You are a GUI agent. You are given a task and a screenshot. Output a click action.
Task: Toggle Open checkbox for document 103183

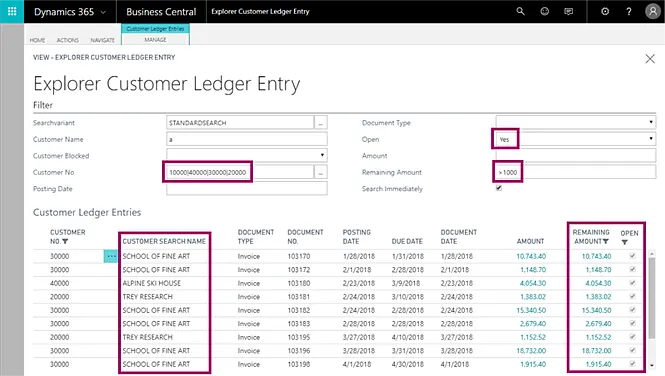(x=632, y=323)
